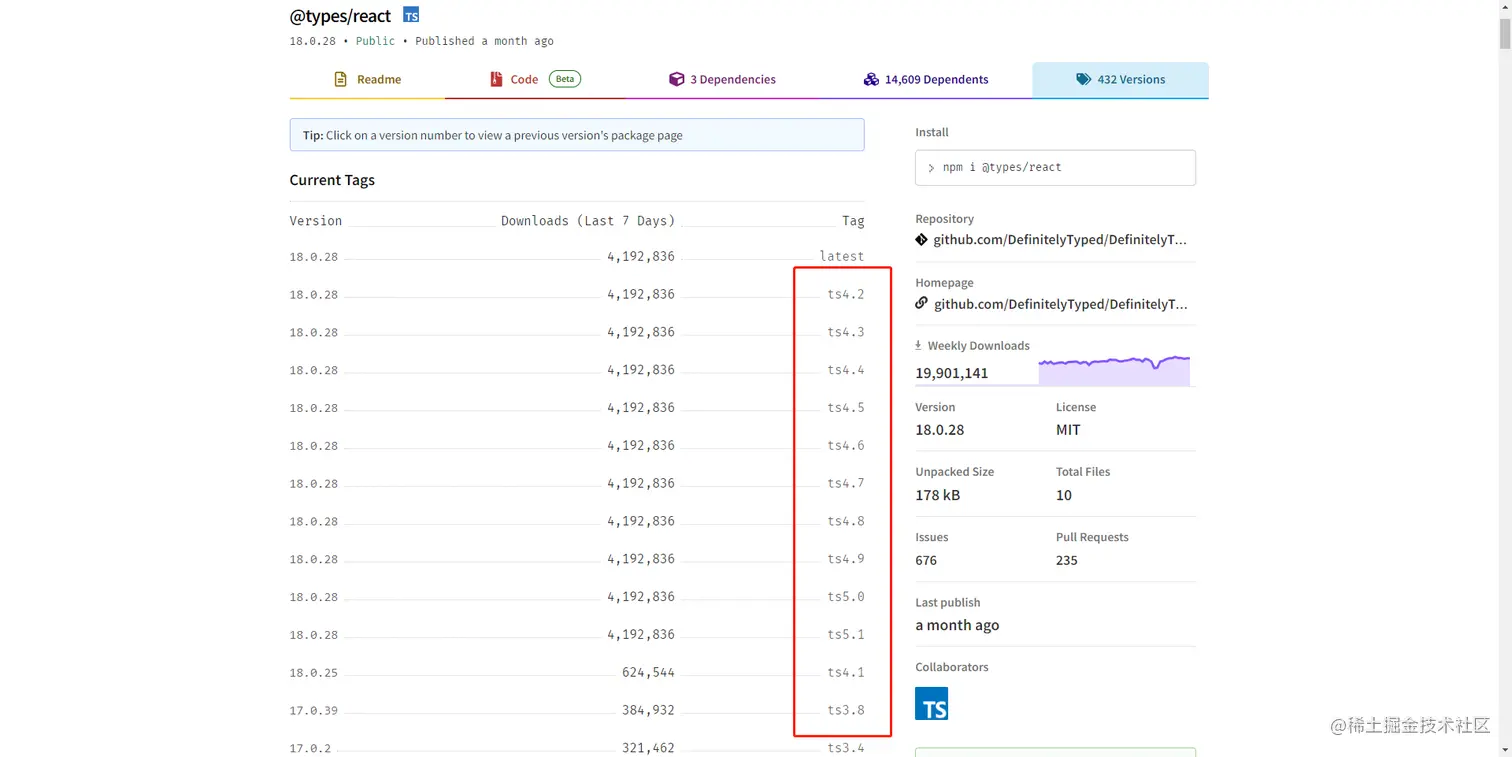This screenshot has width=1512, height=757.
Task: Open version 18.0.28 tagged ts4.5
Action: 314,408
